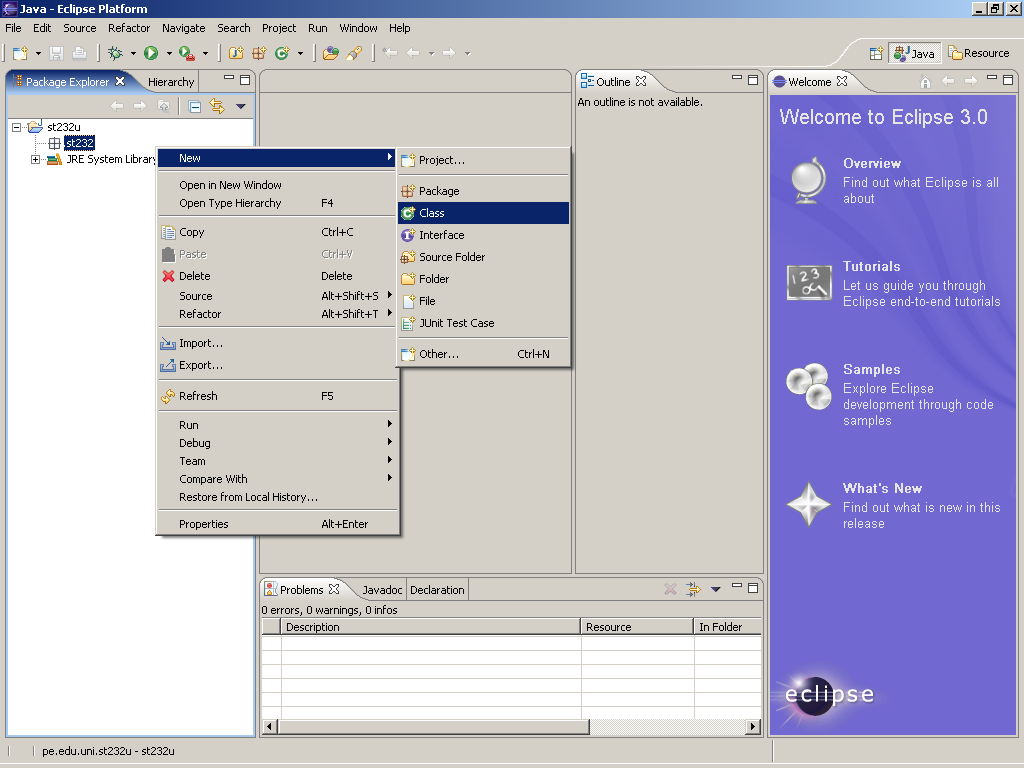The image size is (1024, 768).
Task: Collapse the st232u project tree
Action: [x=16, y=127]
